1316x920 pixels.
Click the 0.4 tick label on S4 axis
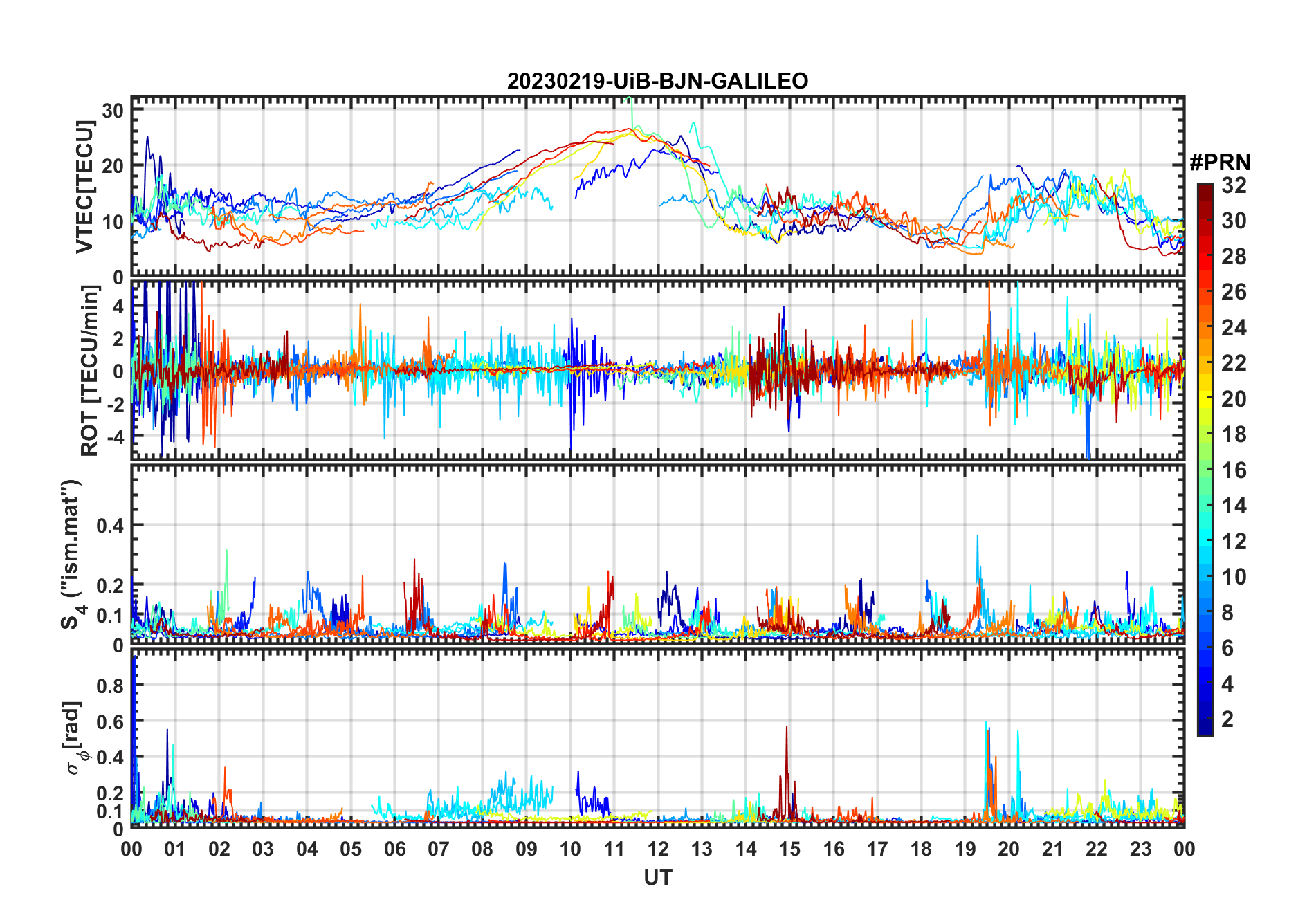[110, 526]
